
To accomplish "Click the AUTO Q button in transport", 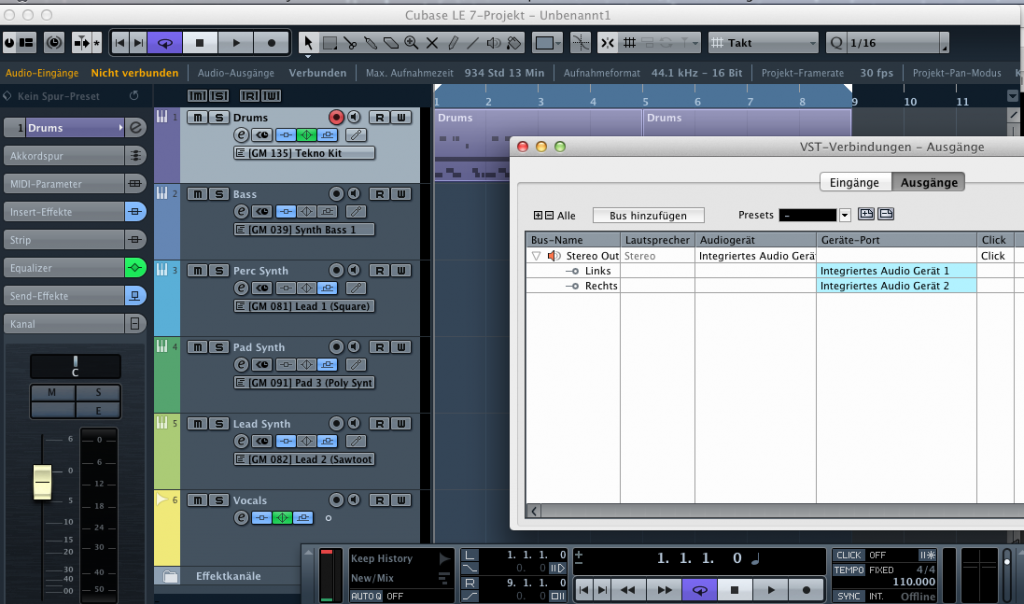I will pyautogui.click(x=366, y=596).
